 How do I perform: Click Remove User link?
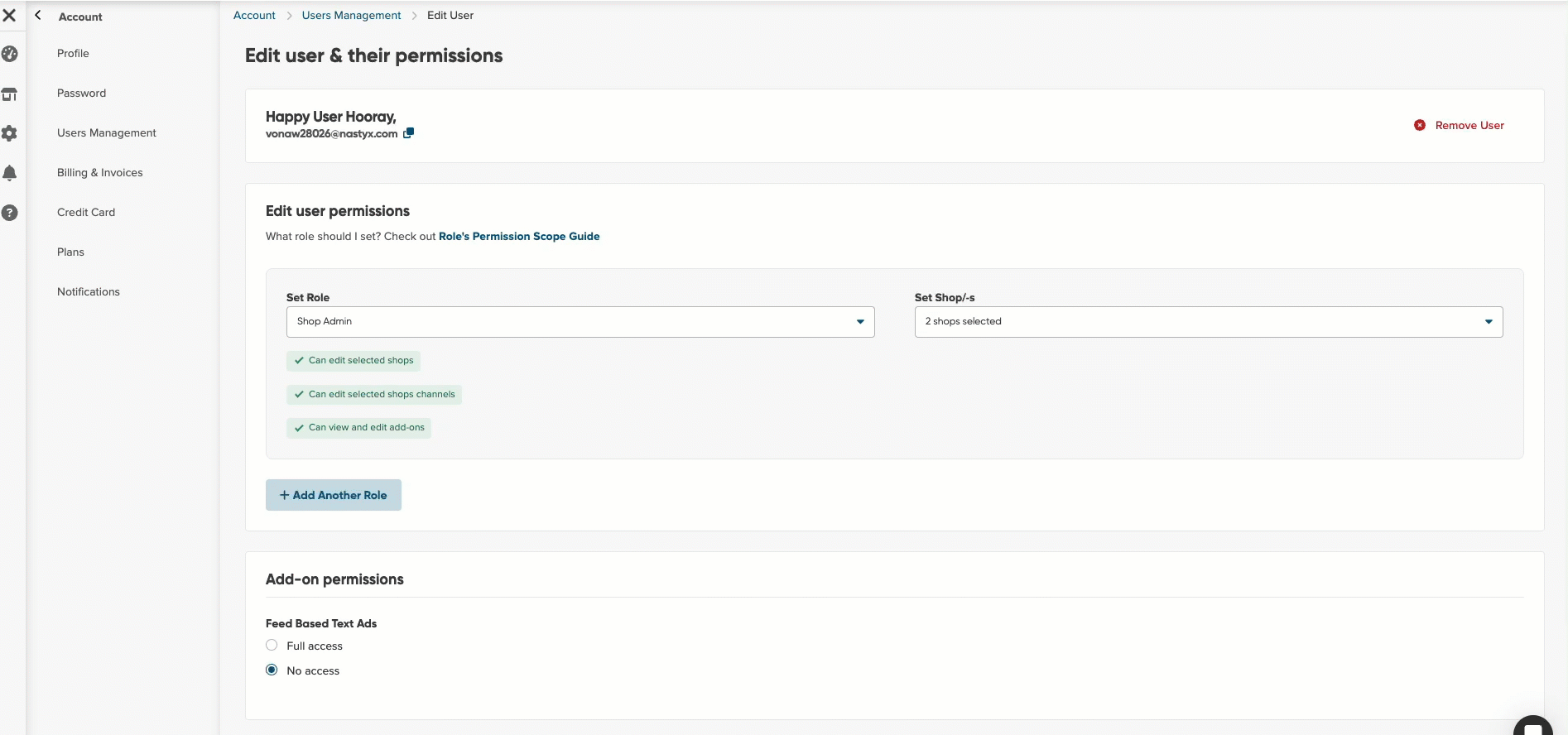coord(1469,125)
